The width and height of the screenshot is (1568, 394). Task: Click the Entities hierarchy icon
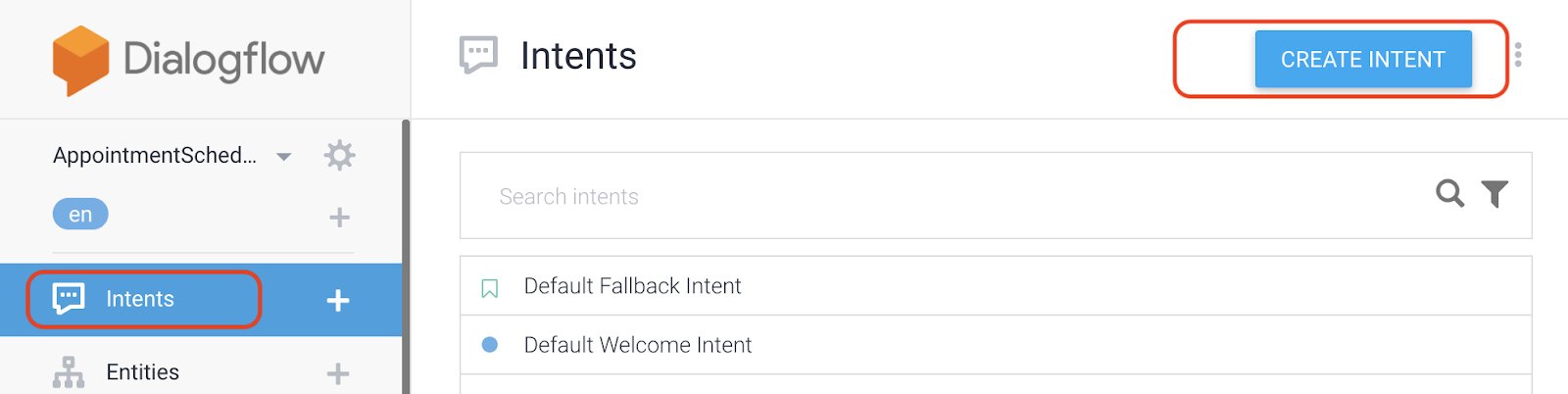[x=69, y=372]
